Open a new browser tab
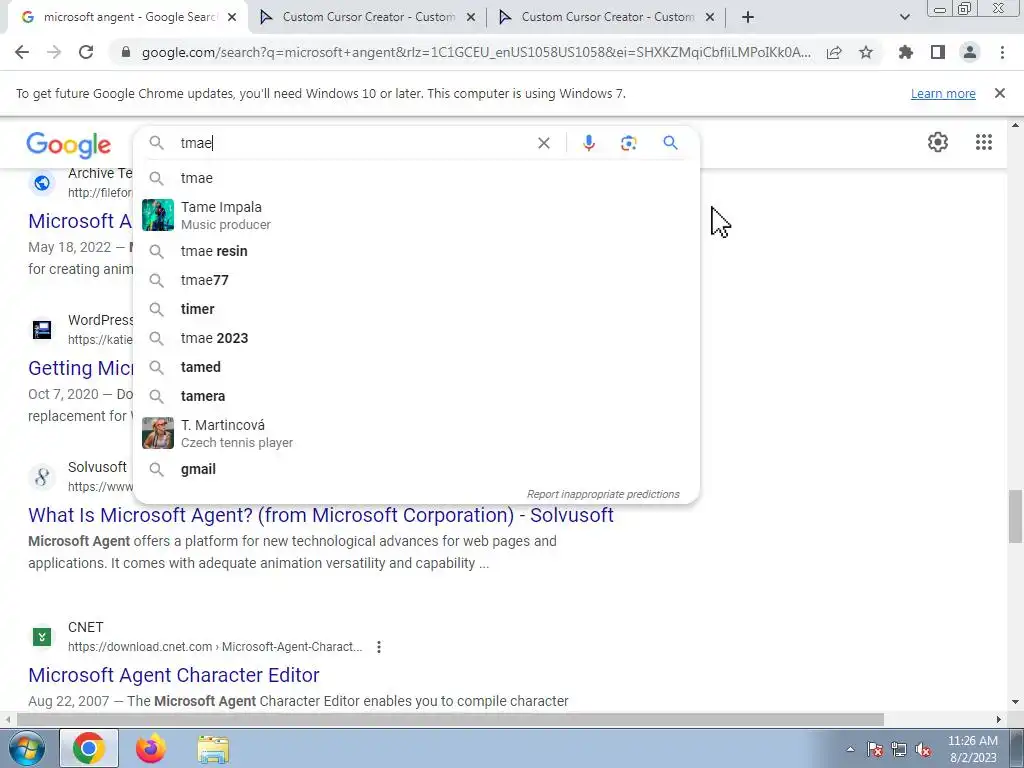The image size is (1024, 768). (x=748, y=17)
